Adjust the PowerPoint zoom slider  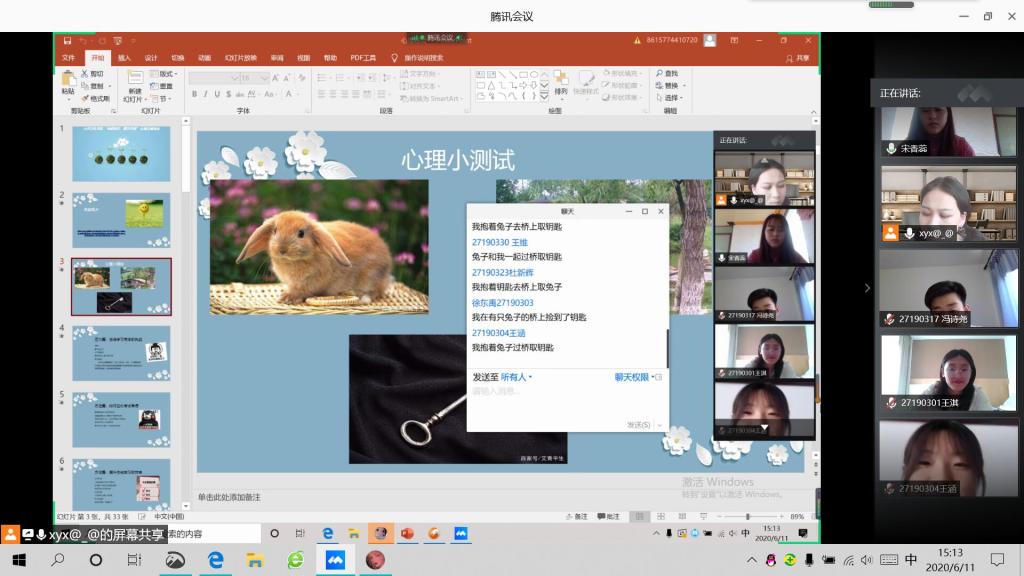(x=748, y=517)
